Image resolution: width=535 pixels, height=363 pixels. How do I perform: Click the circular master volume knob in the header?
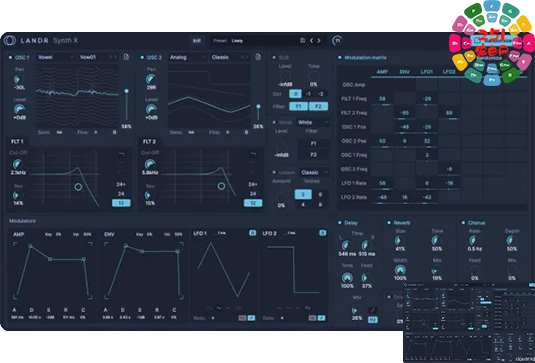[337, 41]
